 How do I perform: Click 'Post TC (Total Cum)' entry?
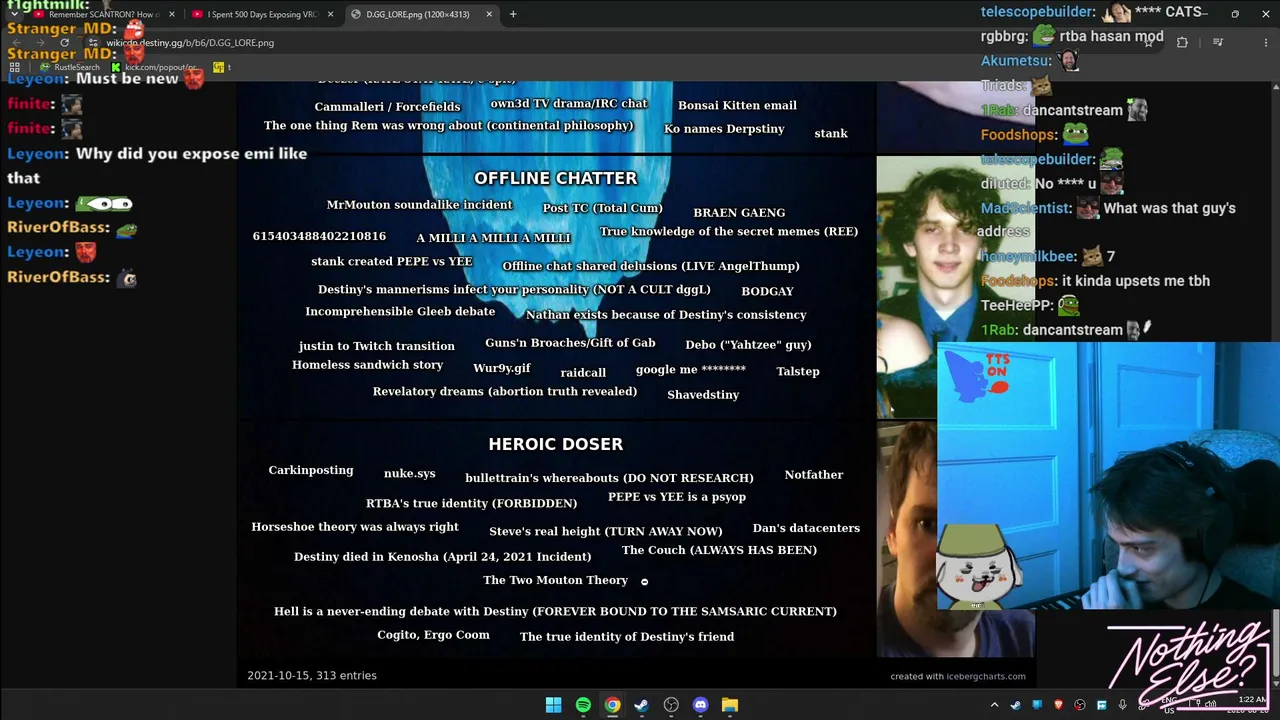602,208
